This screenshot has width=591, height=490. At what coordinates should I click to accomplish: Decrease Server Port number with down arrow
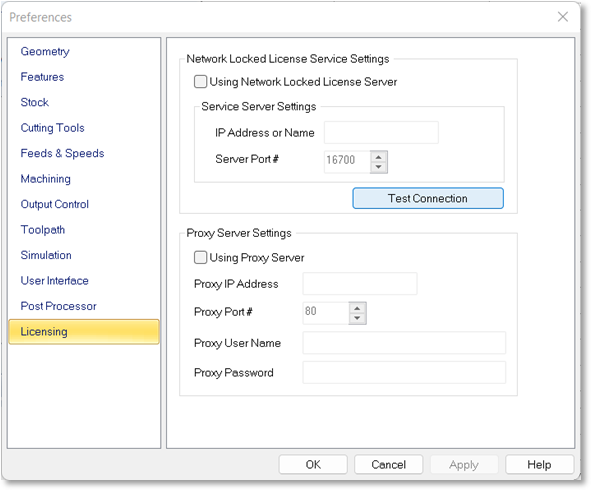[x=378, y=167]
